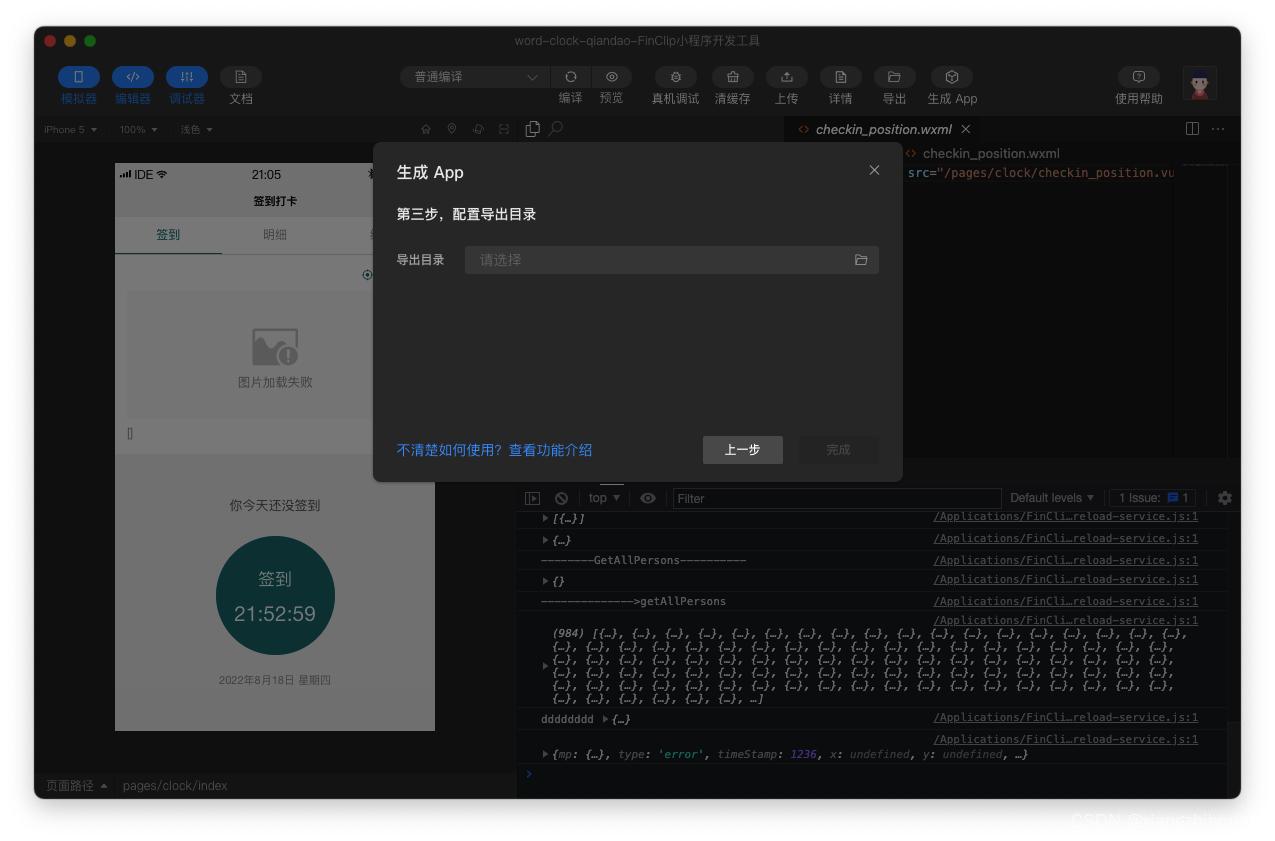Click the 导出目录 path selection field
Viewport: 1275px width, 841px height.
[x=660, y=260]
